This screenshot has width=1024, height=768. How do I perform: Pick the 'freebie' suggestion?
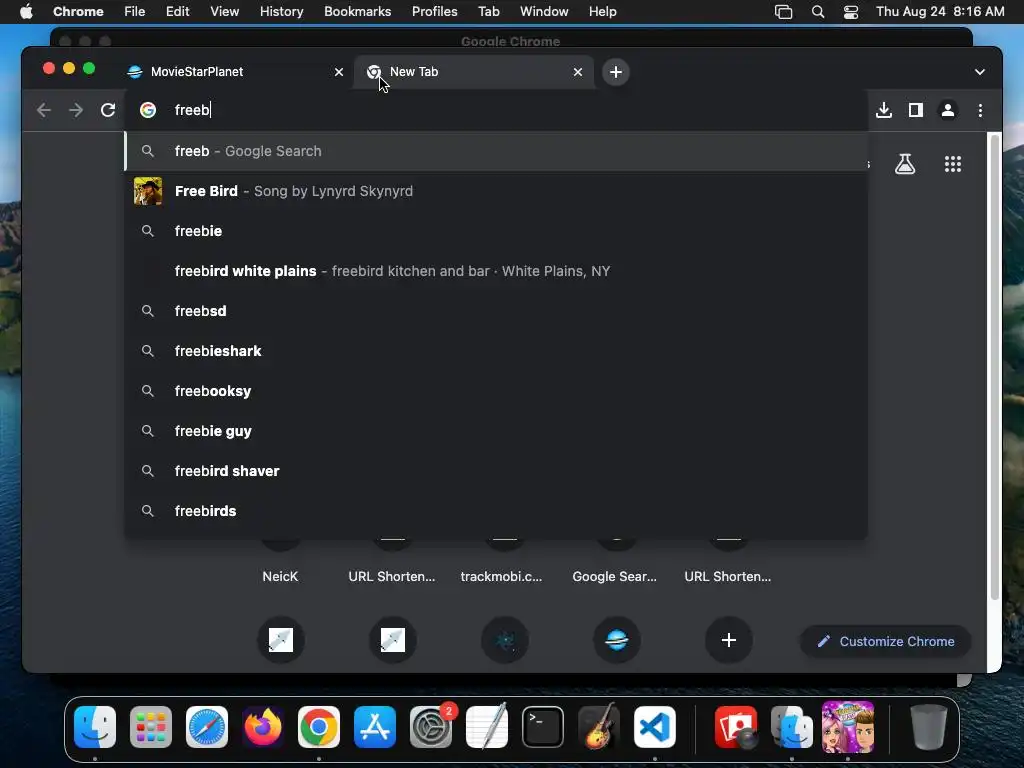[x=496, y=231]
